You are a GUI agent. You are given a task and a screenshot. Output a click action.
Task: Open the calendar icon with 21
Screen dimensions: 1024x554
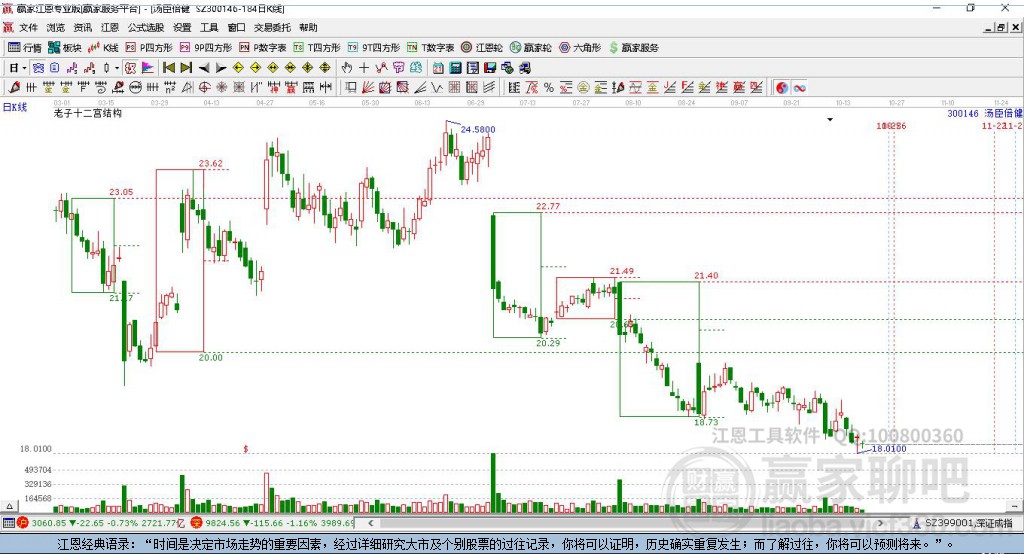[438, 68]
